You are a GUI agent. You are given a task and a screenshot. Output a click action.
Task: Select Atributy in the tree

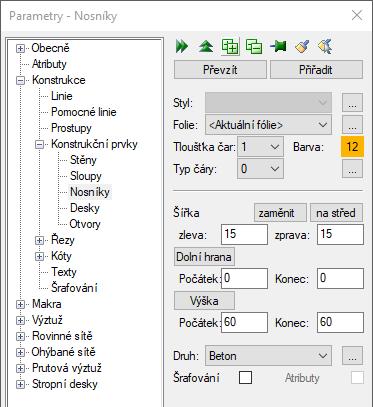click(x=49, y=64)
